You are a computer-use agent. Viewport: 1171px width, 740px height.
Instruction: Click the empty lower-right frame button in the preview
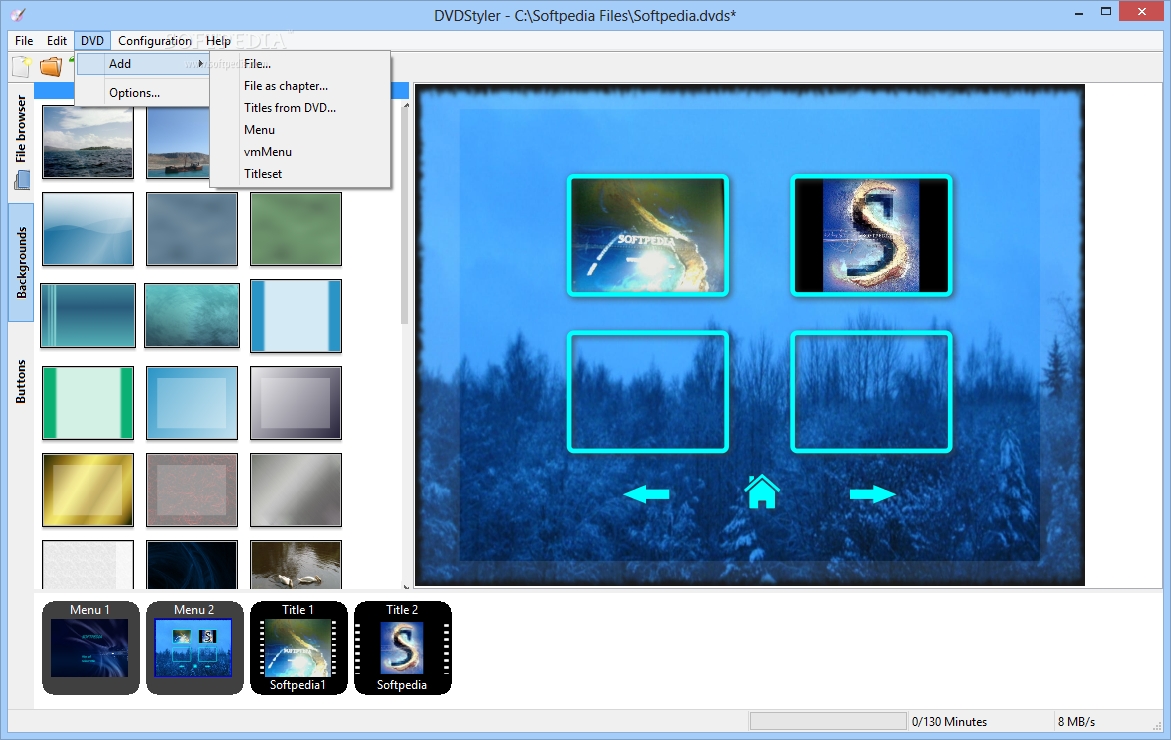(872, 392)
